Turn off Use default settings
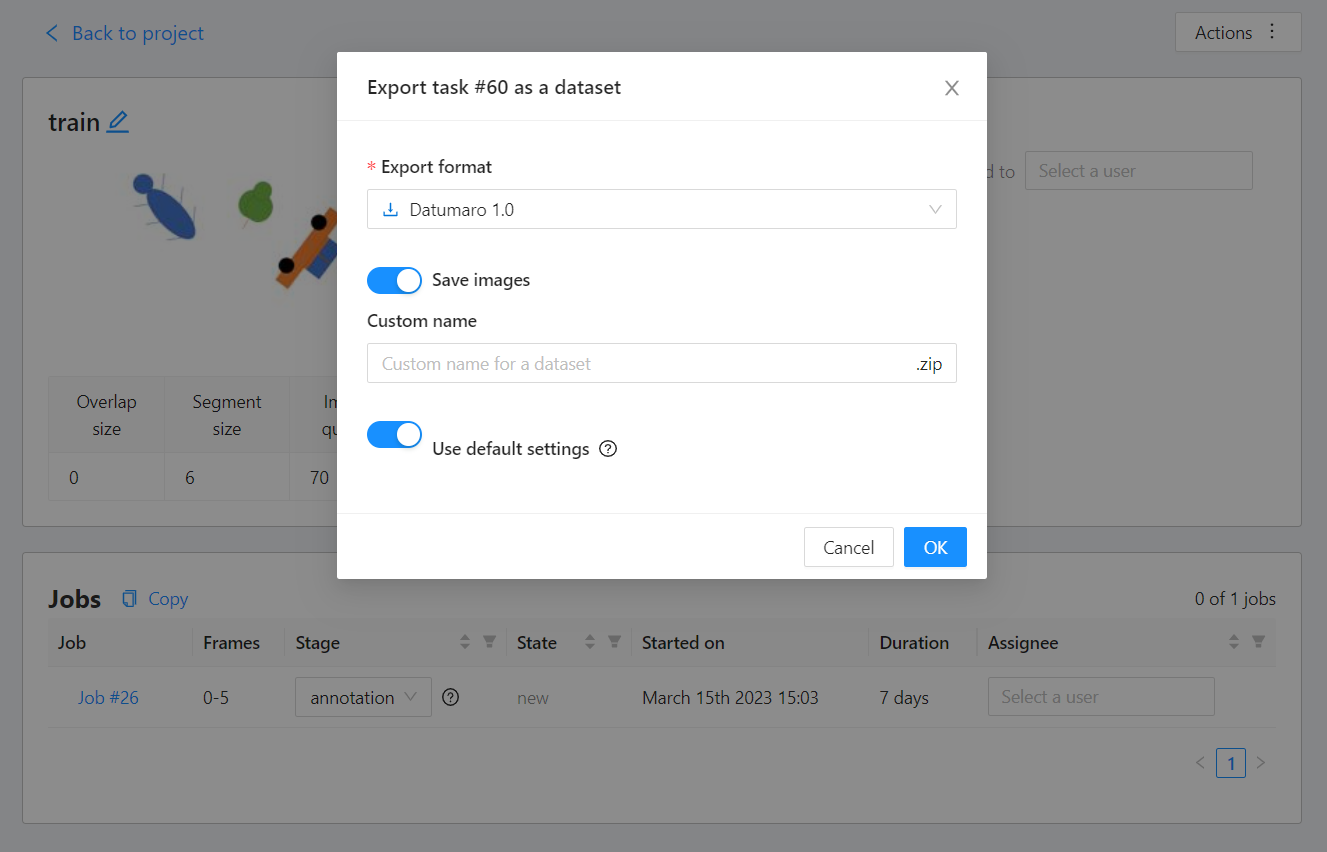 pos(394,434)
